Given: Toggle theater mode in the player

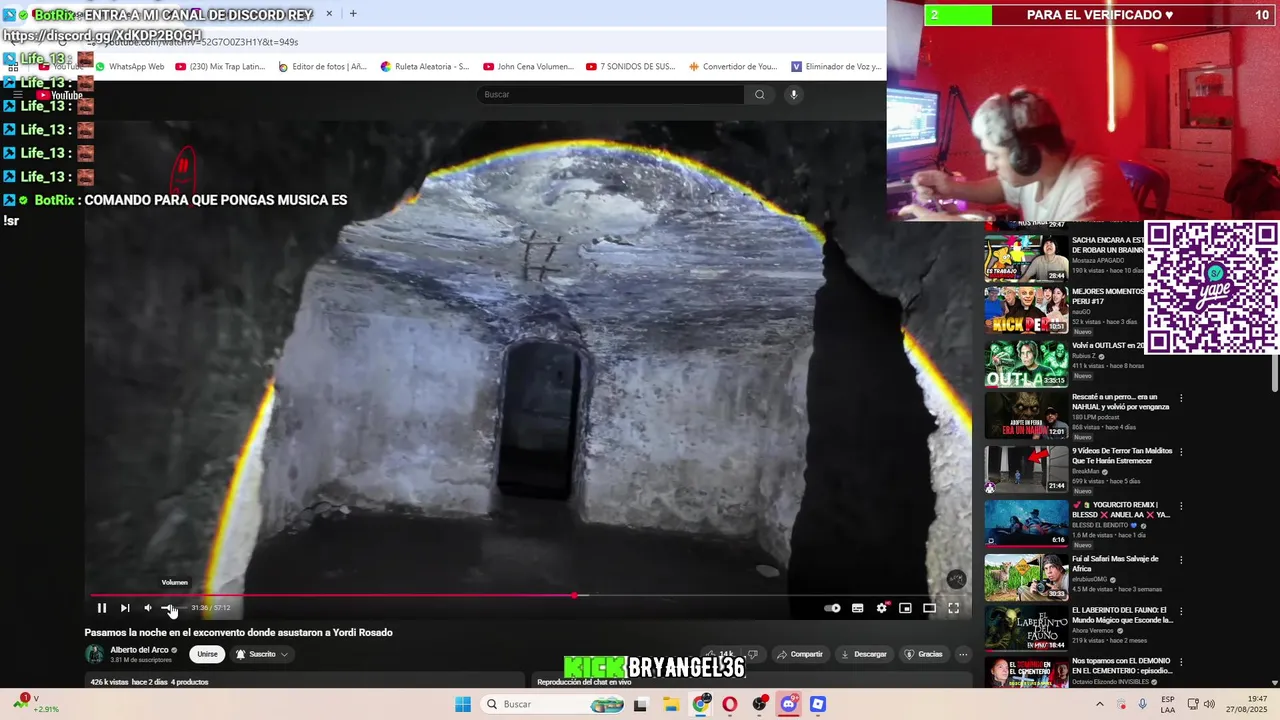Looking at the screenshot, I should tap(929, 608).
